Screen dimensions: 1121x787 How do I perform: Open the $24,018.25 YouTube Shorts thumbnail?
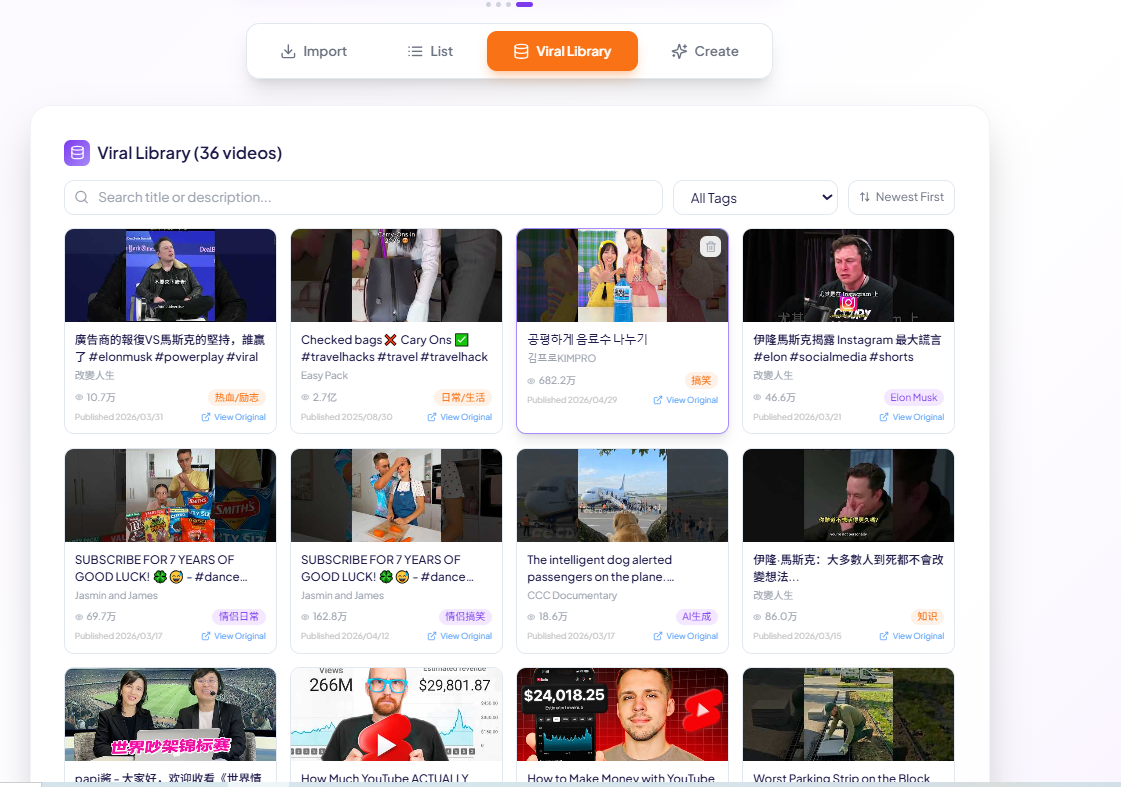[x=622, y=714]
